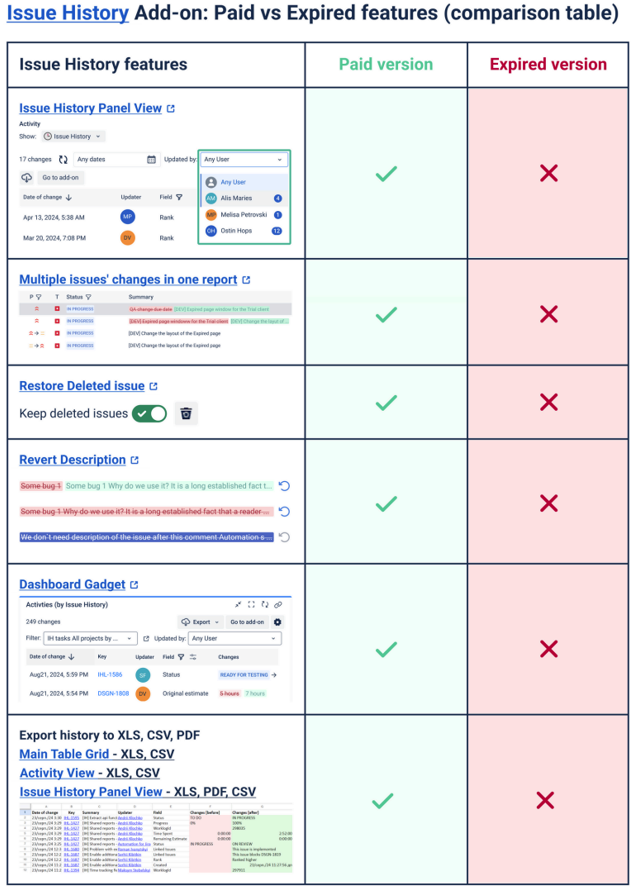
Task: Click the calendar icon in Any dates field
Action: click(x=151, y=159)
